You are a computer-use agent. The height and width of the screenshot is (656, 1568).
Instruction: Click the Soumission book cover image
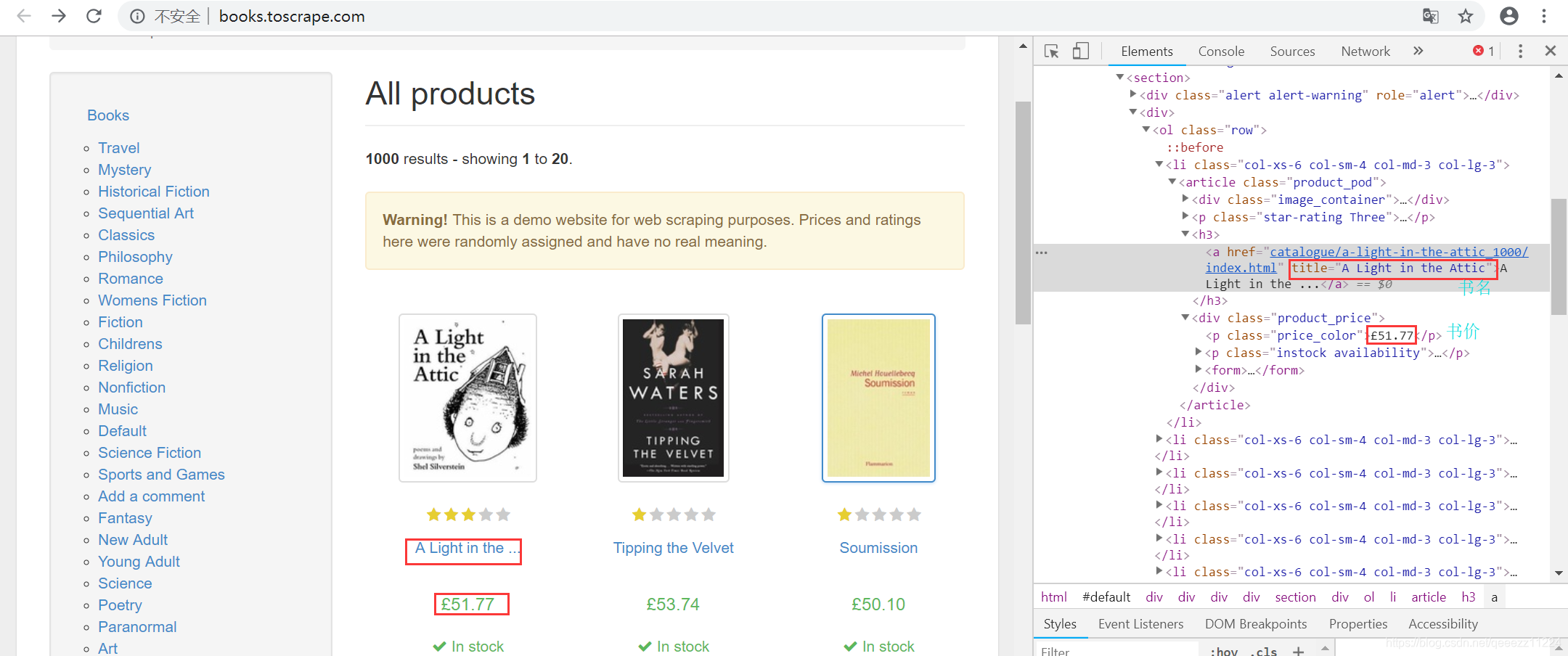878,398
